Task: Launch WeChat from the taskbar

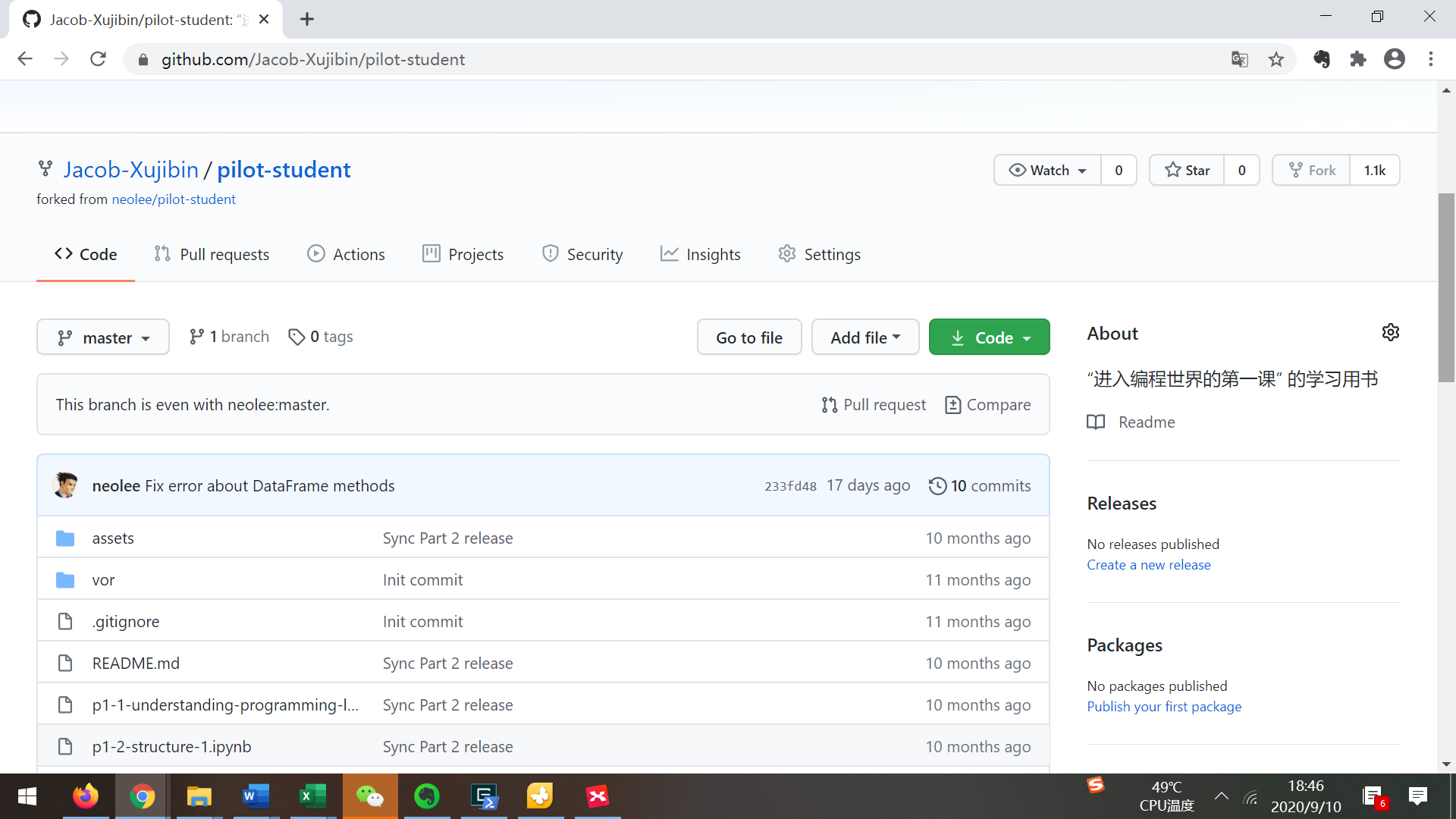Action: pyautogui.click(x=370, y=796)
